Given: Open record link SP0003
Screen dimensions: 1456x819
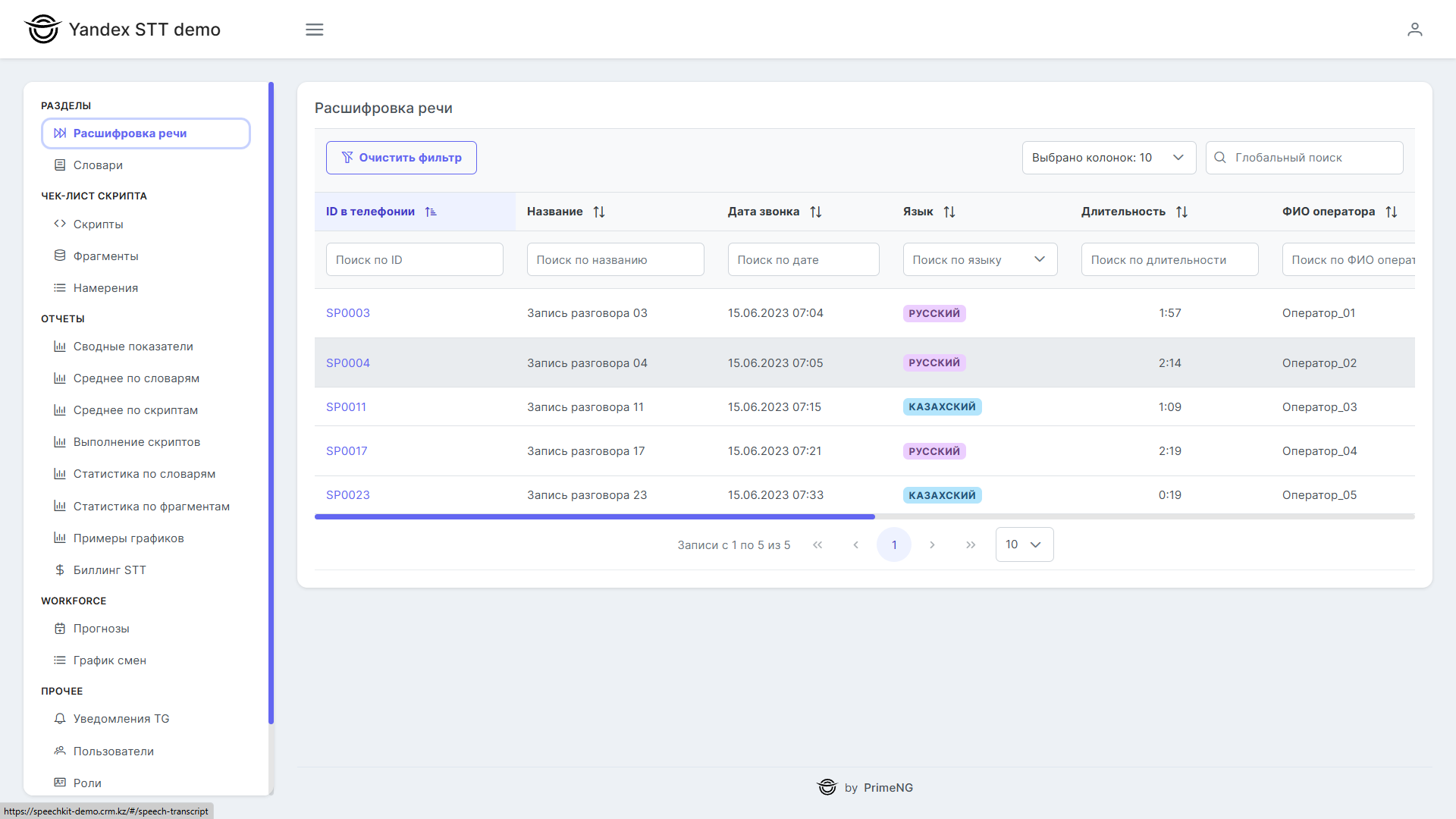Looking at the screenshot, I should click(x=348, y=313).
